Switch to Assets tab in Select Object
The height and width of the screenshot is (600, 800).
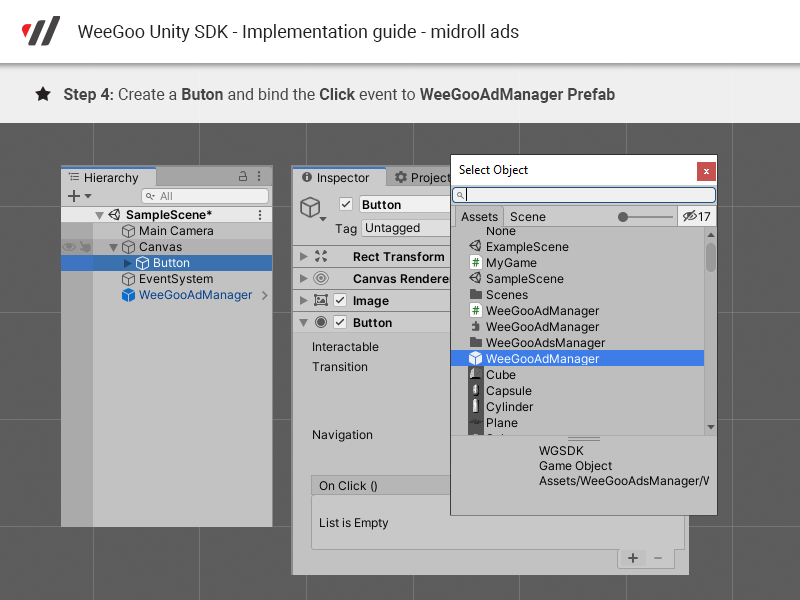point(479,217)
